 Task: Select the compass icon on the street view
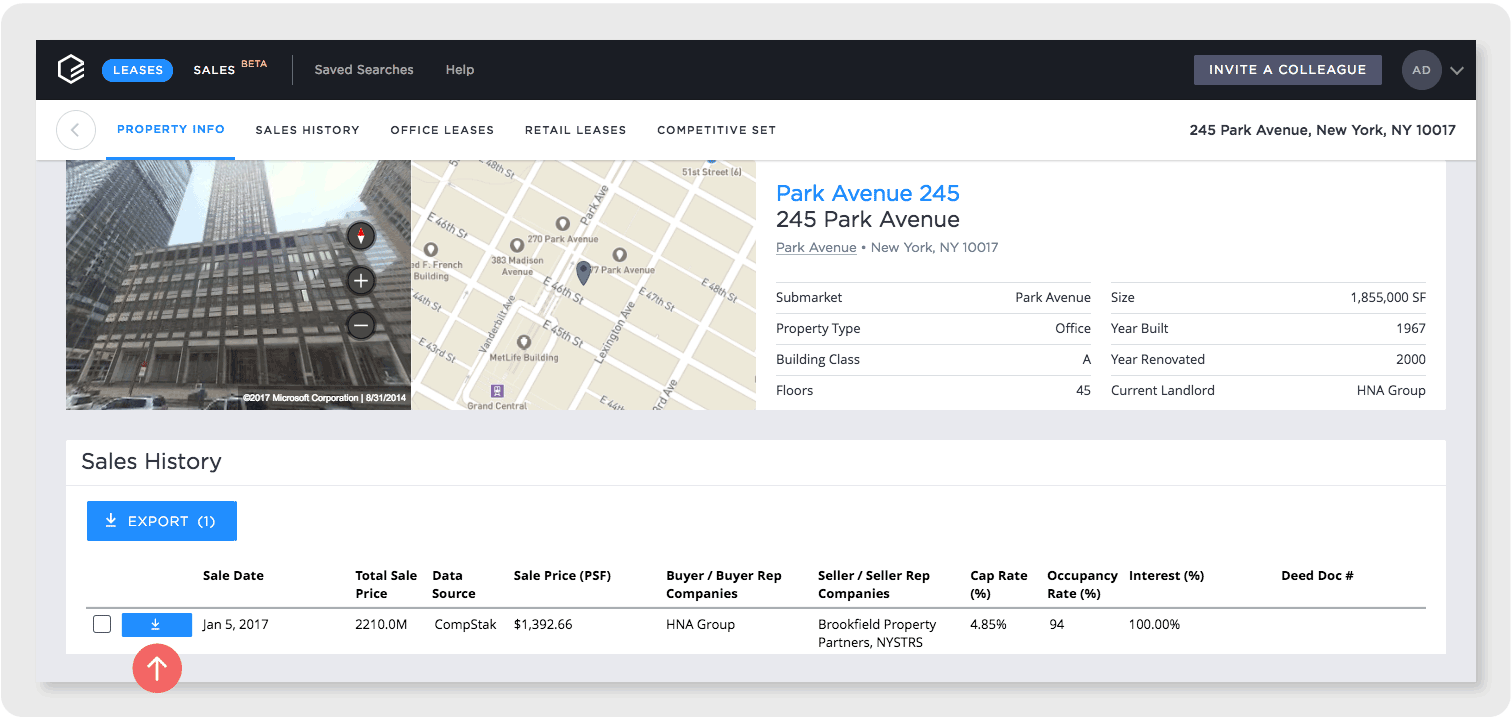[x=360, y=236]
